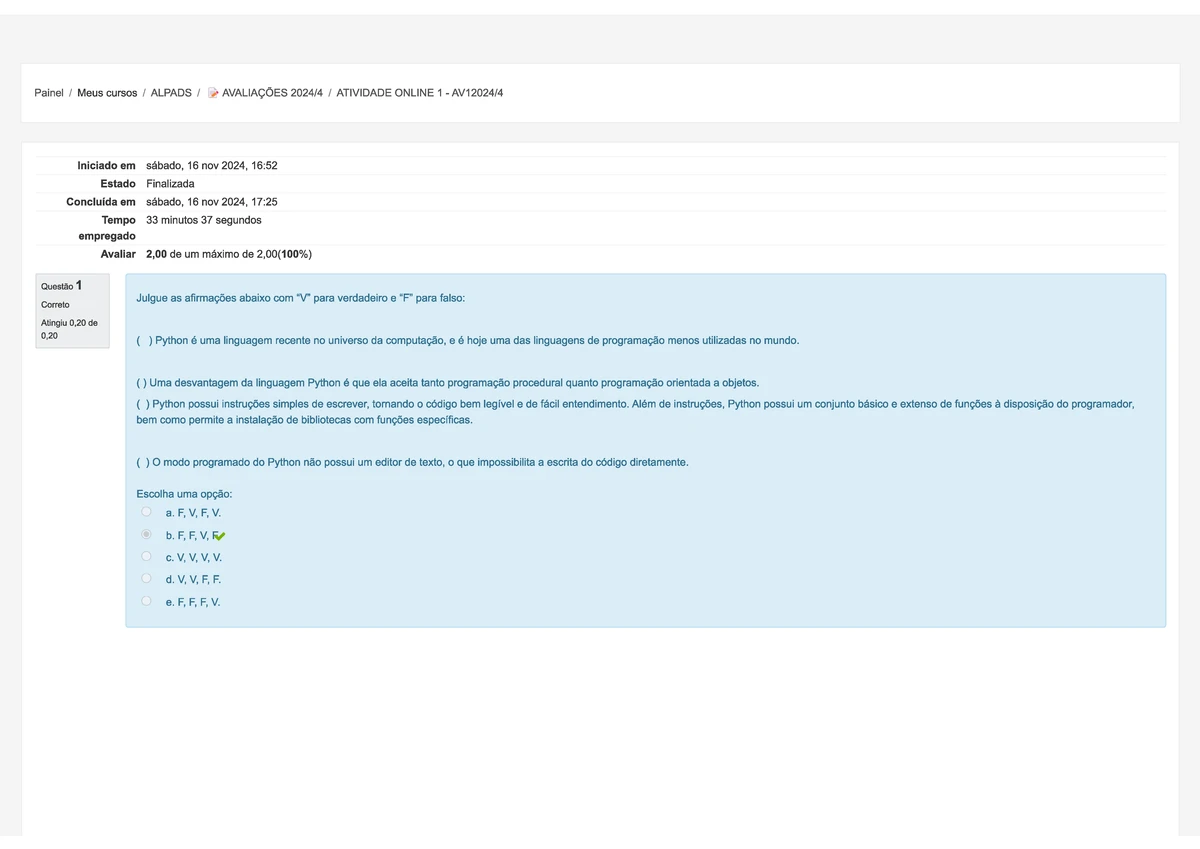Click ATIVIDADE ONLINE 1 - AV12024/4 breadcrumb

(420, 93)
